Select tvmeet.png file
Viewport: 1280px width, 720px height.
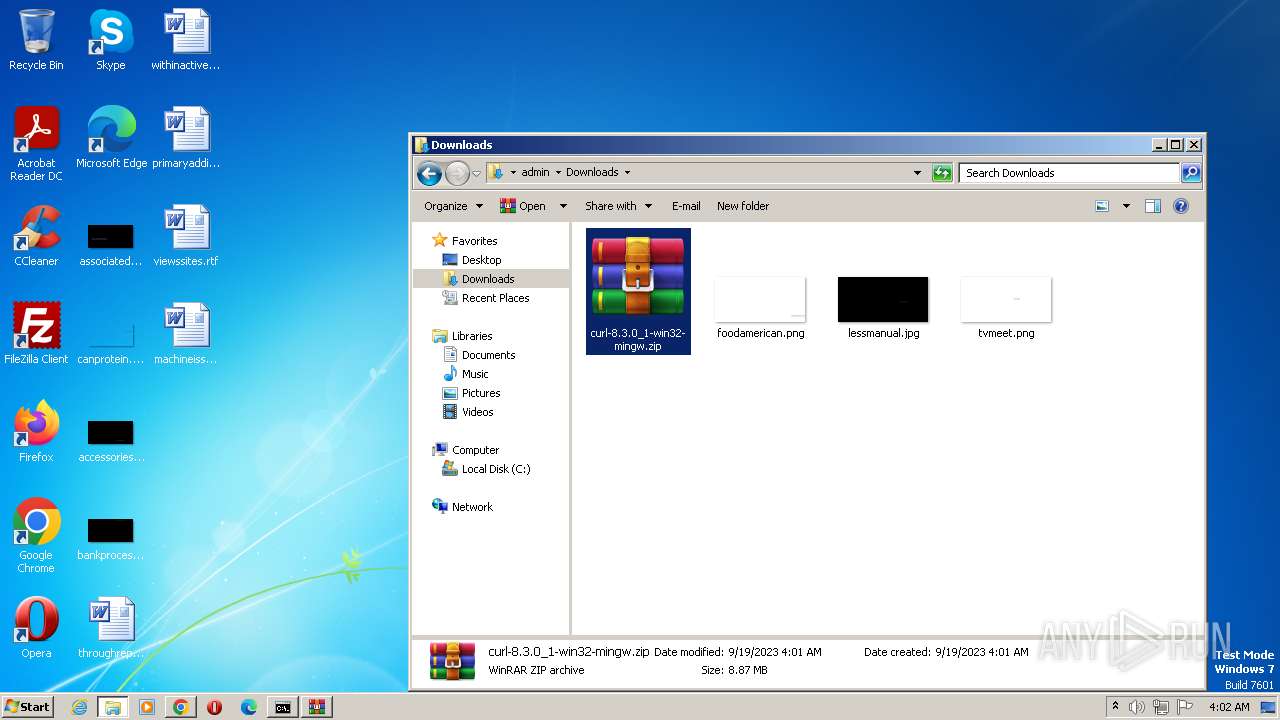[x=1006, y=307]
